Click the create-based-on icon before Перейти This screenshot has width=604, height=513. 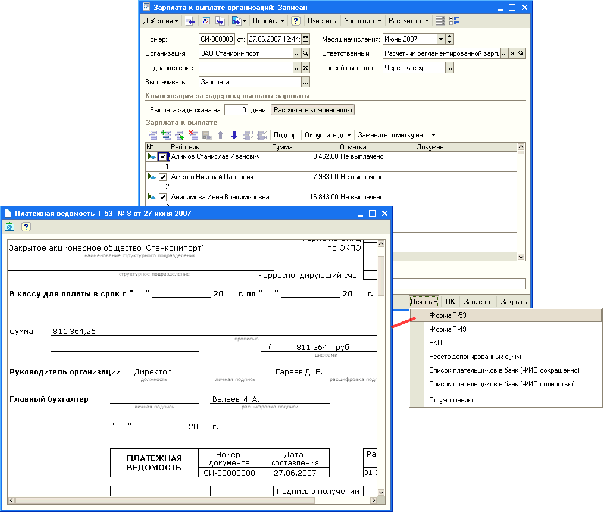click(x=236, y=21)
